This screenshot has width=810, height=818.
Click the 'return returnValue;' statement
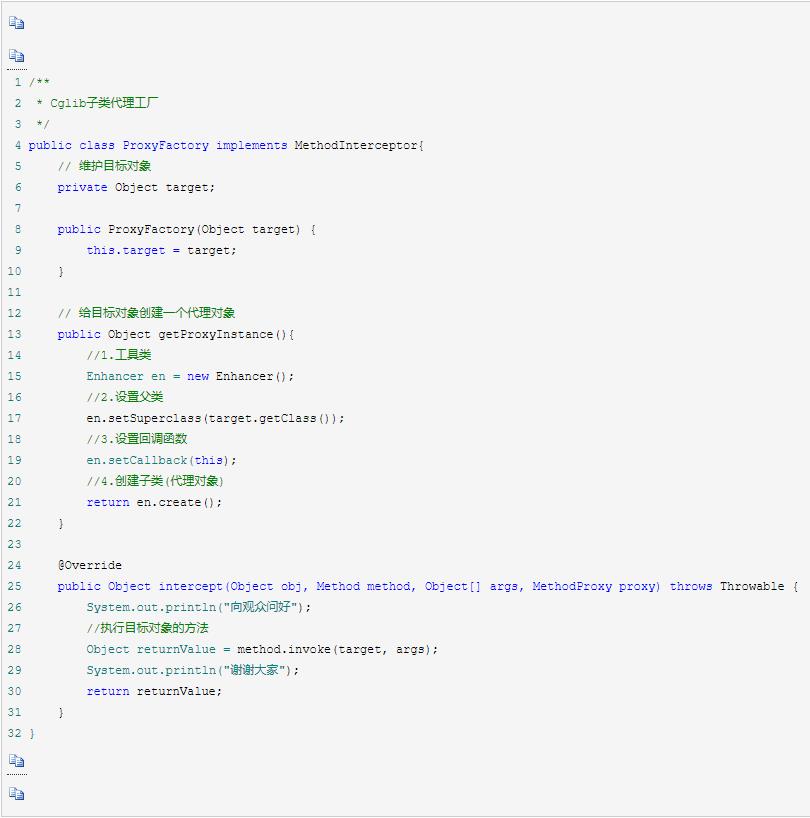click(x=154, y=691)
